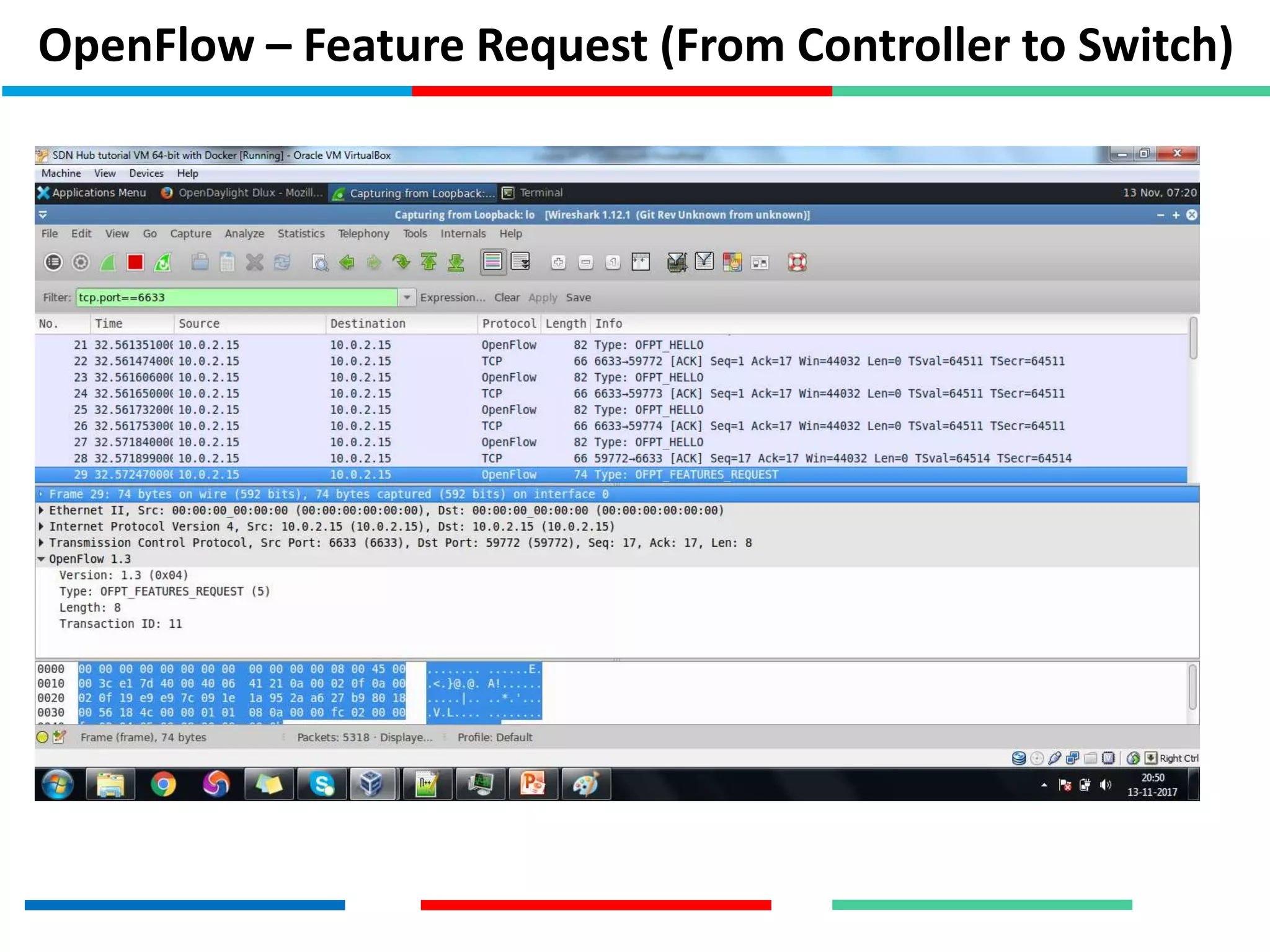Screen dimensions: 1270x952
Task: Find a packet magnifier icon
Action: coord(320,262)
